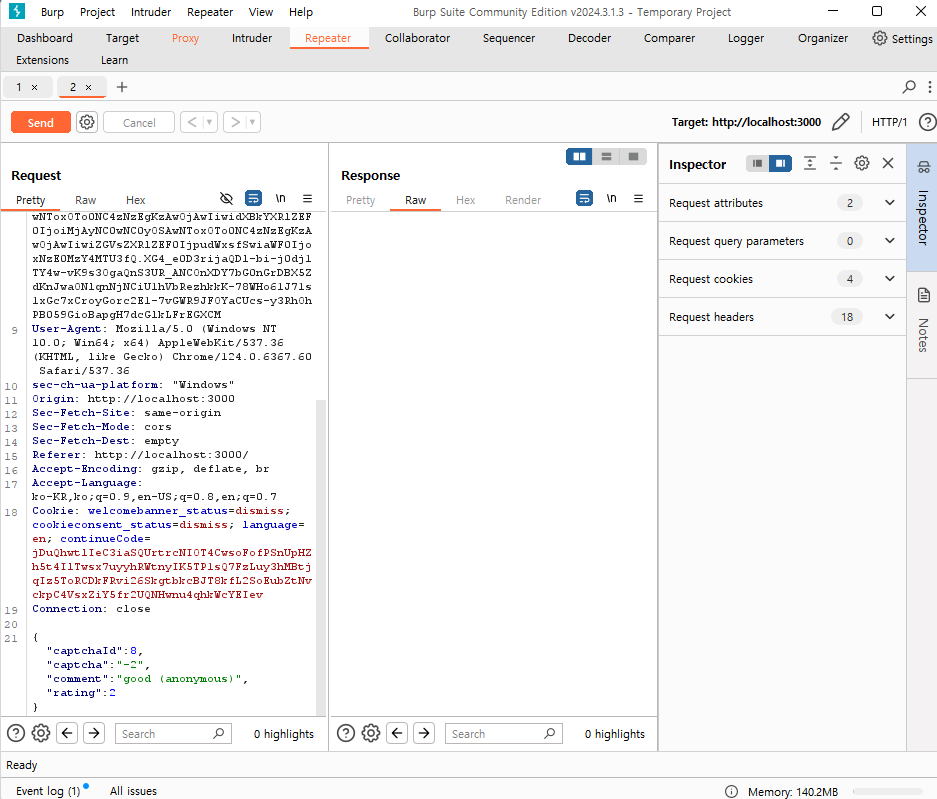Open the View menu

coord(261,12)
